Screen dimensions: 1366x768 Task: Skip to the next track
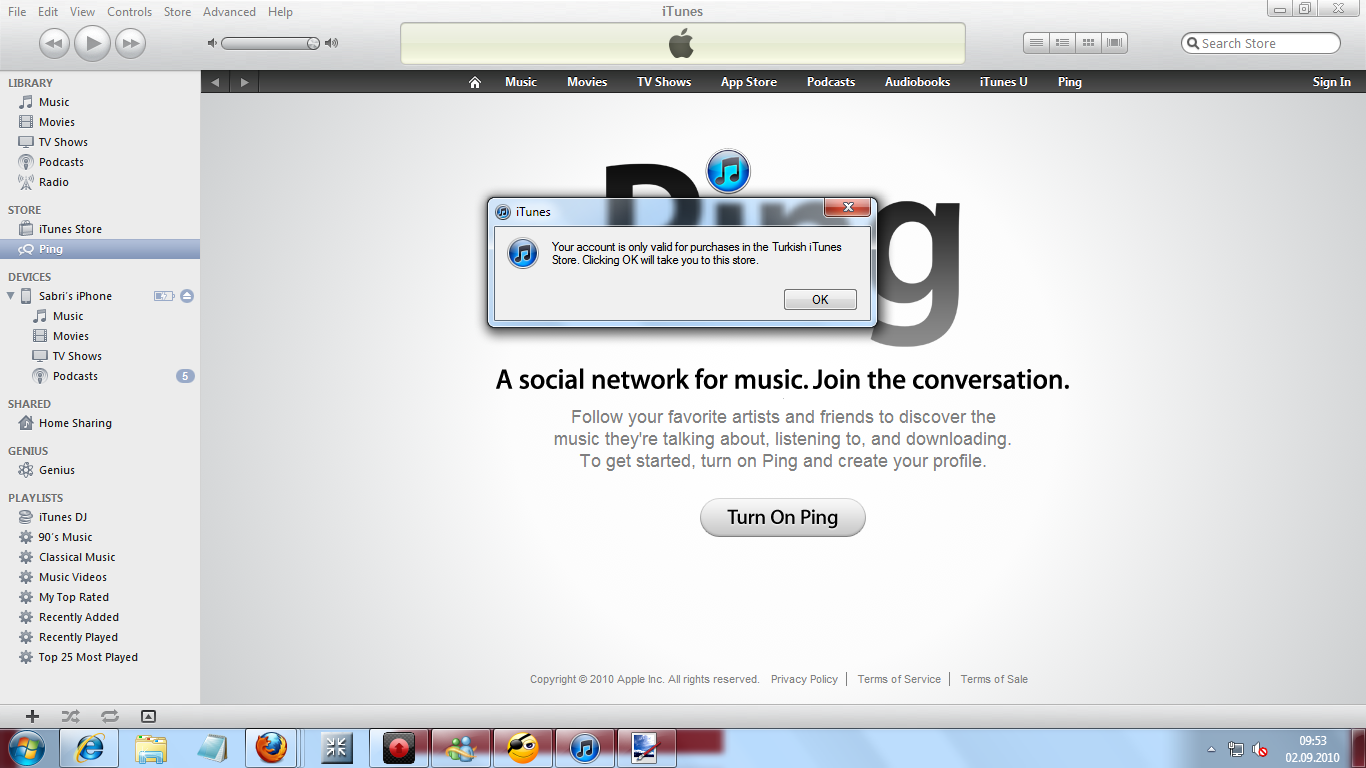(x=130, y=43)
